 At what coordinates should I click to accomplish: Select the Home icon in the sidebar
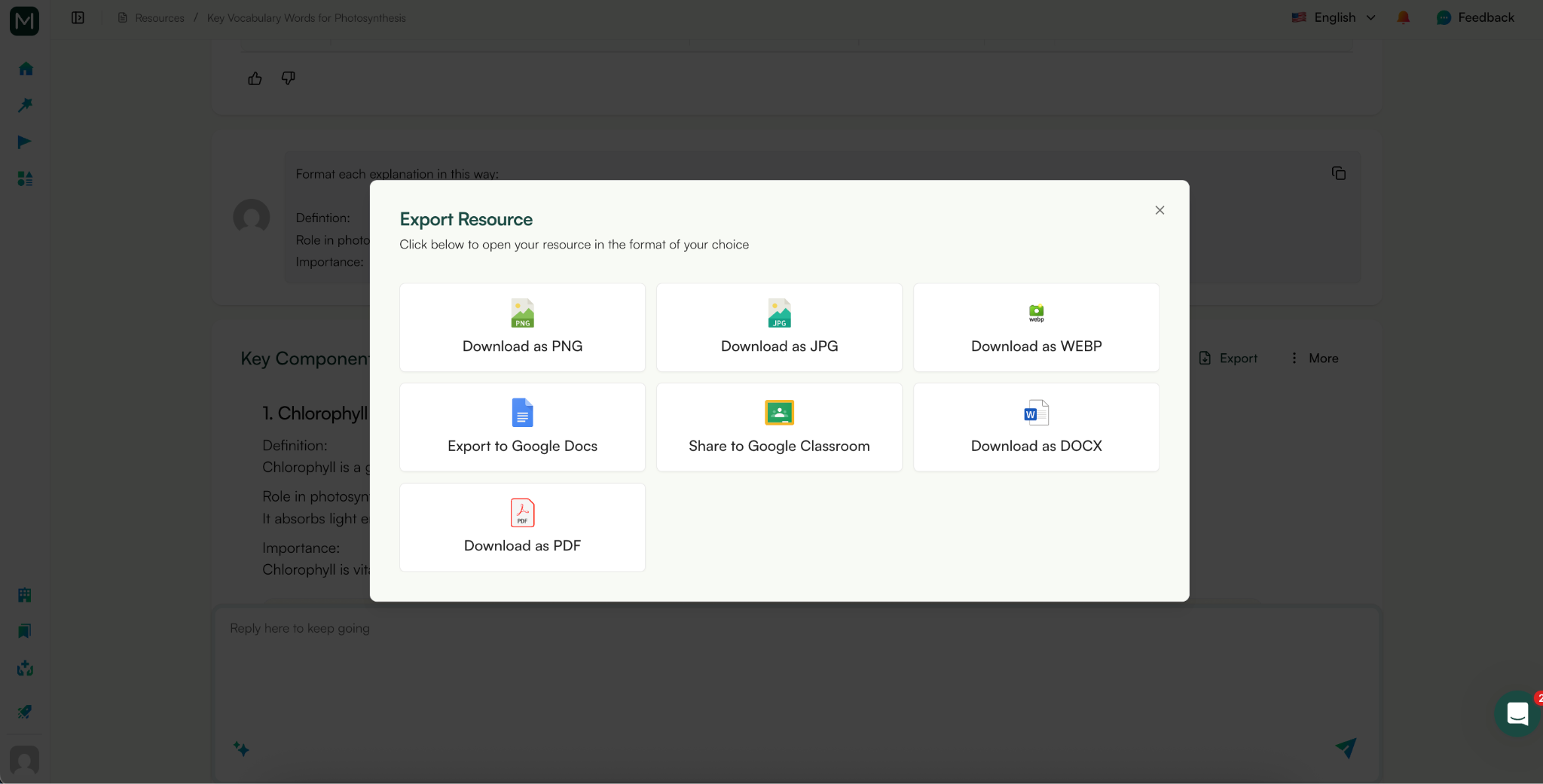point(25,69)
